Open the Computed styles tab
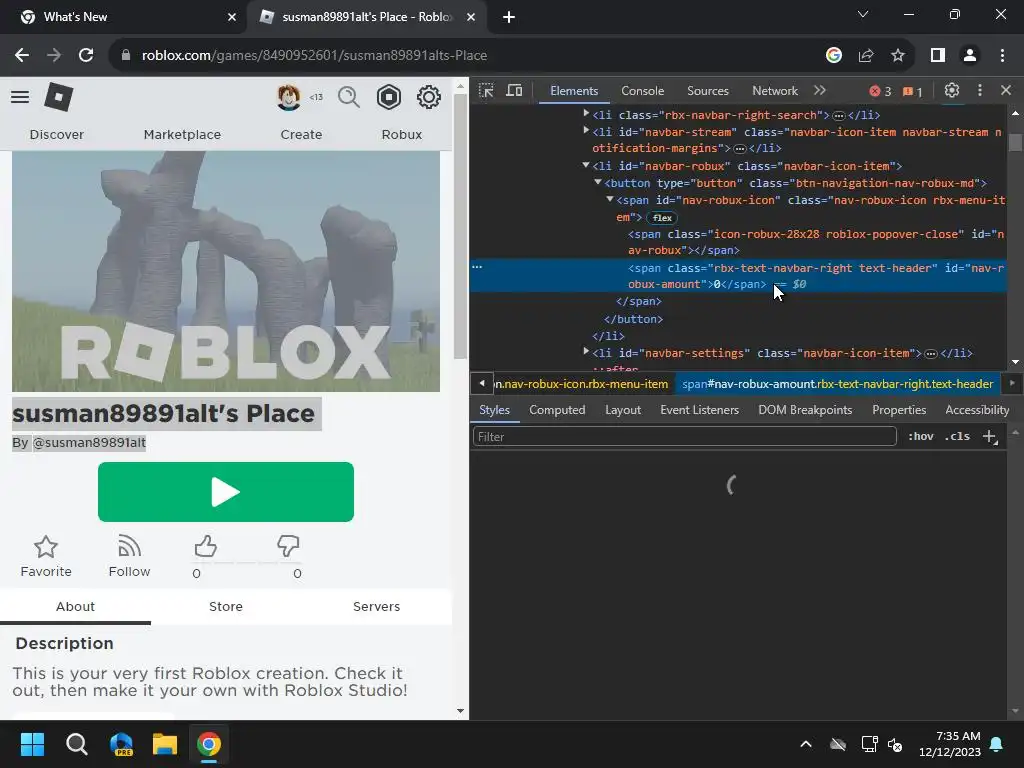The height and width of the screenshot is (768, 1024). tap(557, 410)
